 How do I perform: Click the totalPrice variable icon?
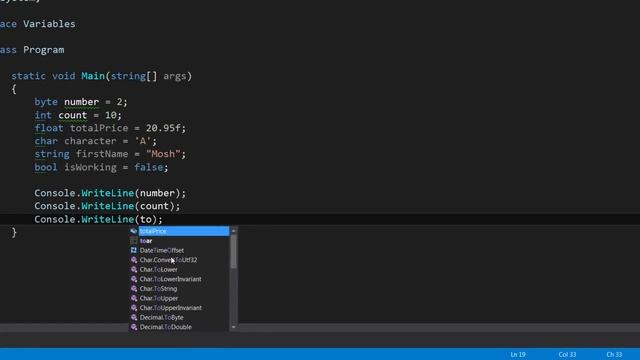[x=133, y=231]
